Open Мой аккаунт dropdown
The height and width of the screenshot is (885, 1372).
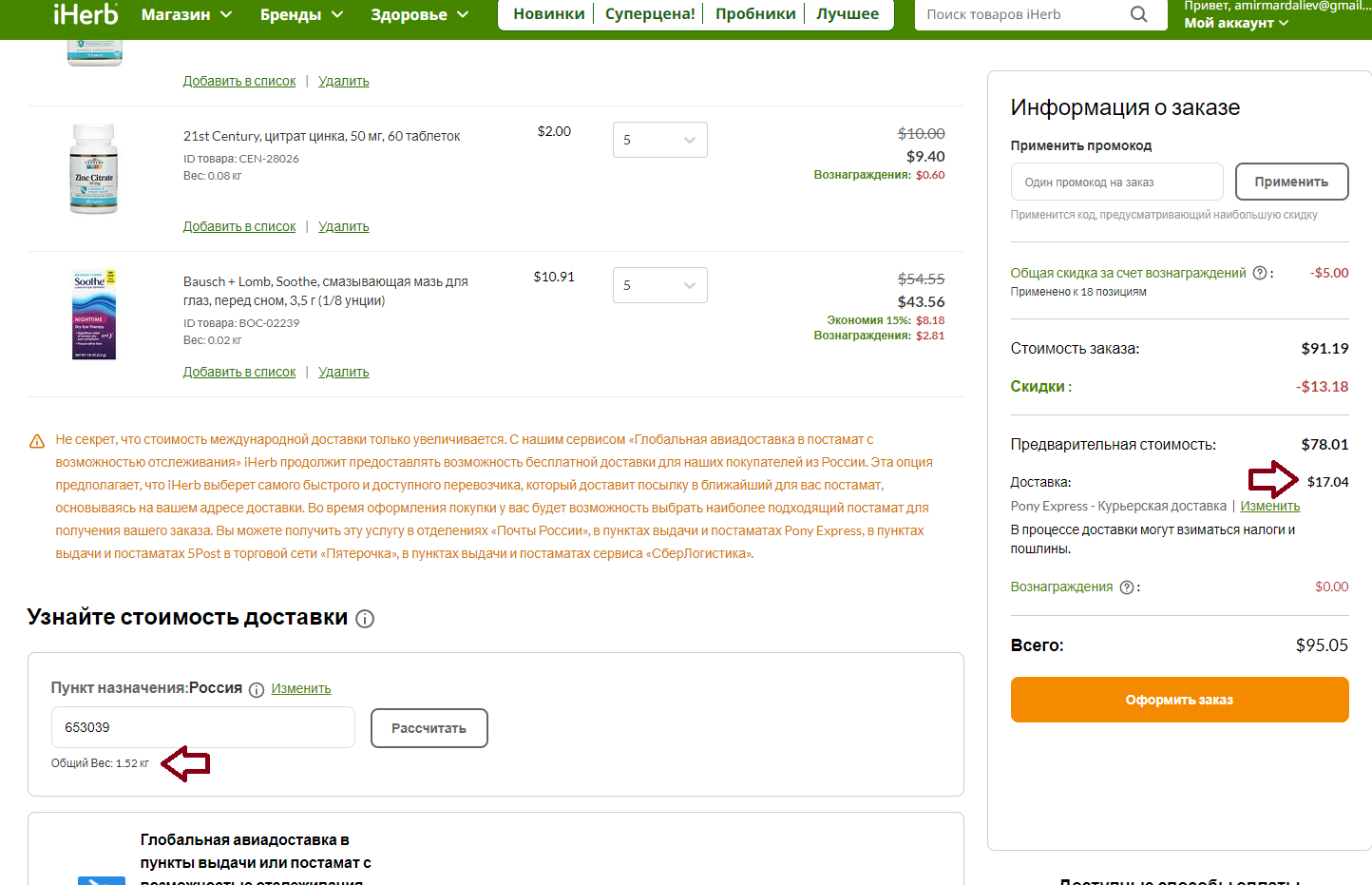[1236, 23]
